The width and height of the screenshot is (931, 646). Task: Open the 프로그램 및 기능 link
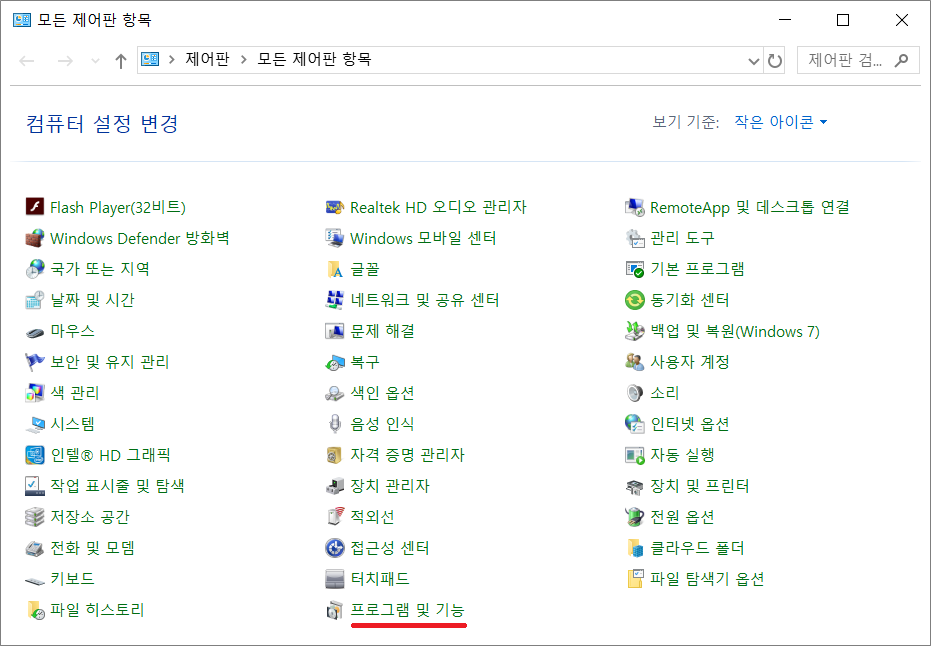pyautogui.click(x=407, y=610)
